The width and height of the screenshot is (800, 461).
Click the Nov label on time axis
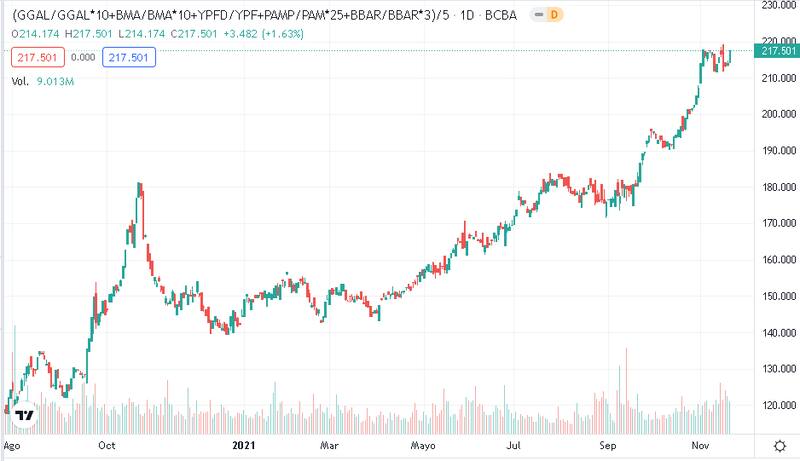click(702, 444)
